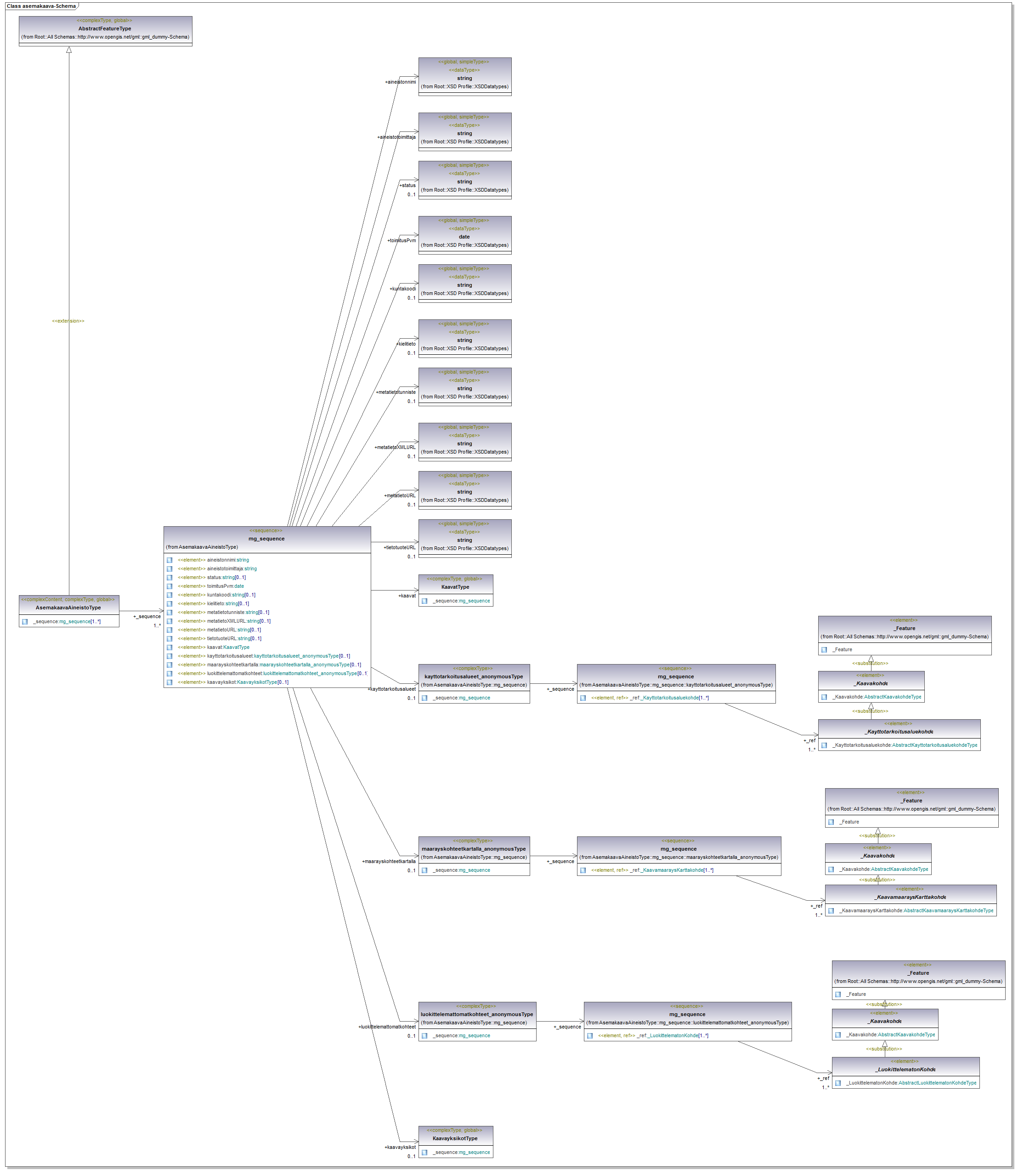The width and height of the screenshot is (1024, 1176).
Task: Click the _ref:_LuokittelematonKohde[1..*] attribute text
Action: pyautogui.click(x=673, y=1036)
